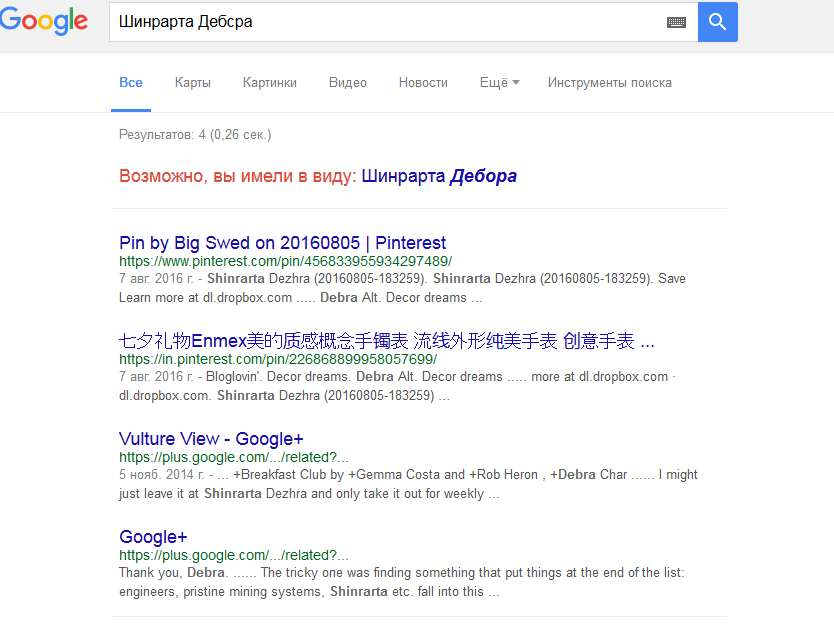Image resolution: width=834 pixels, height=632 pixels.
Task: Select the Все tab
Action: point(131,83)
